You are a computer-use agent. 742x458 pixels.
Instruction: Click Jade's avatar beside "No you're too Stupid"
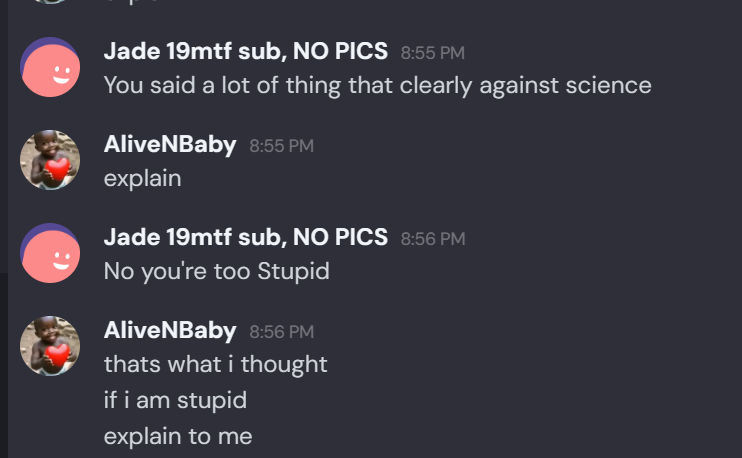pos(50,252)
